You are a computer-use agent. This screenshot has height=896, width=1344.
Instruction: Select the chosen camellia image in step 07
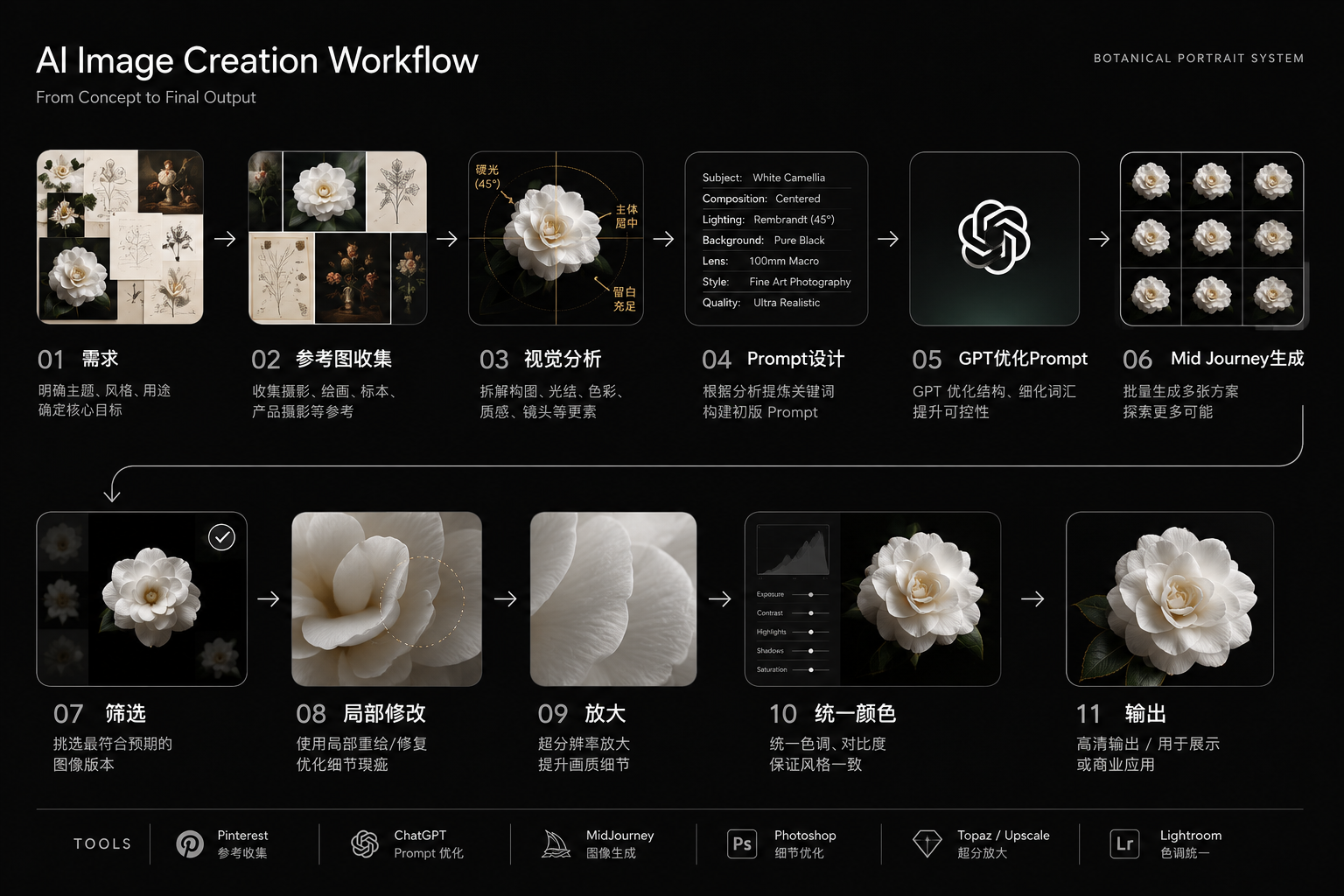(x=151, y=598)
